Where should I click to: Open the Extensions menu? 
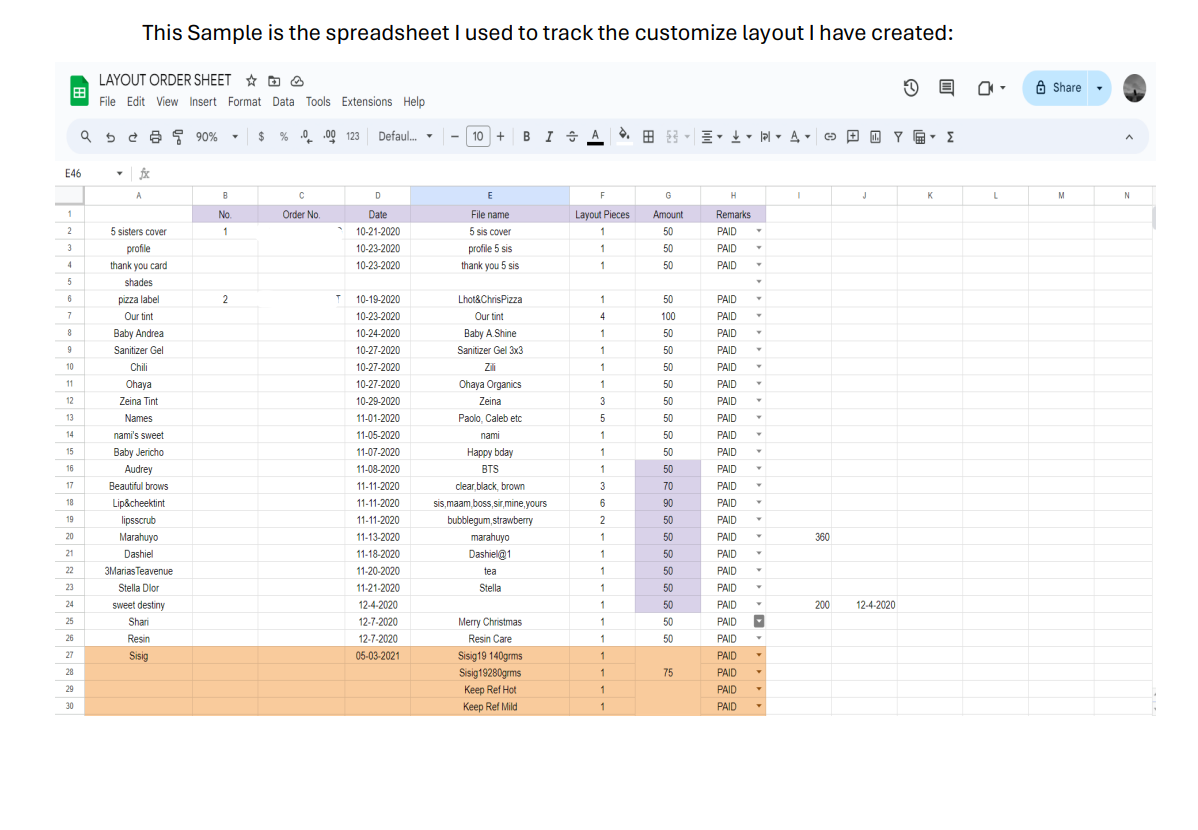pos(367,102)
